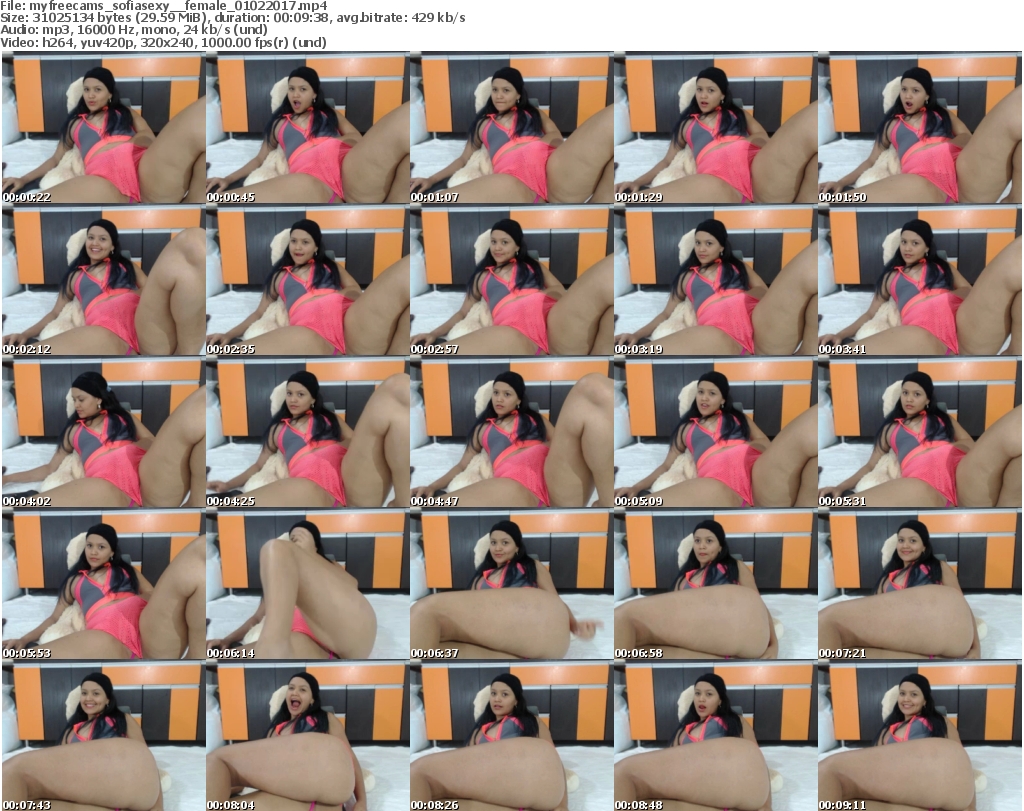1024x811 pixels.
Task: Pick the frame stamped 00:03:19
Action: pyautogui.click(x=715, y=280)
